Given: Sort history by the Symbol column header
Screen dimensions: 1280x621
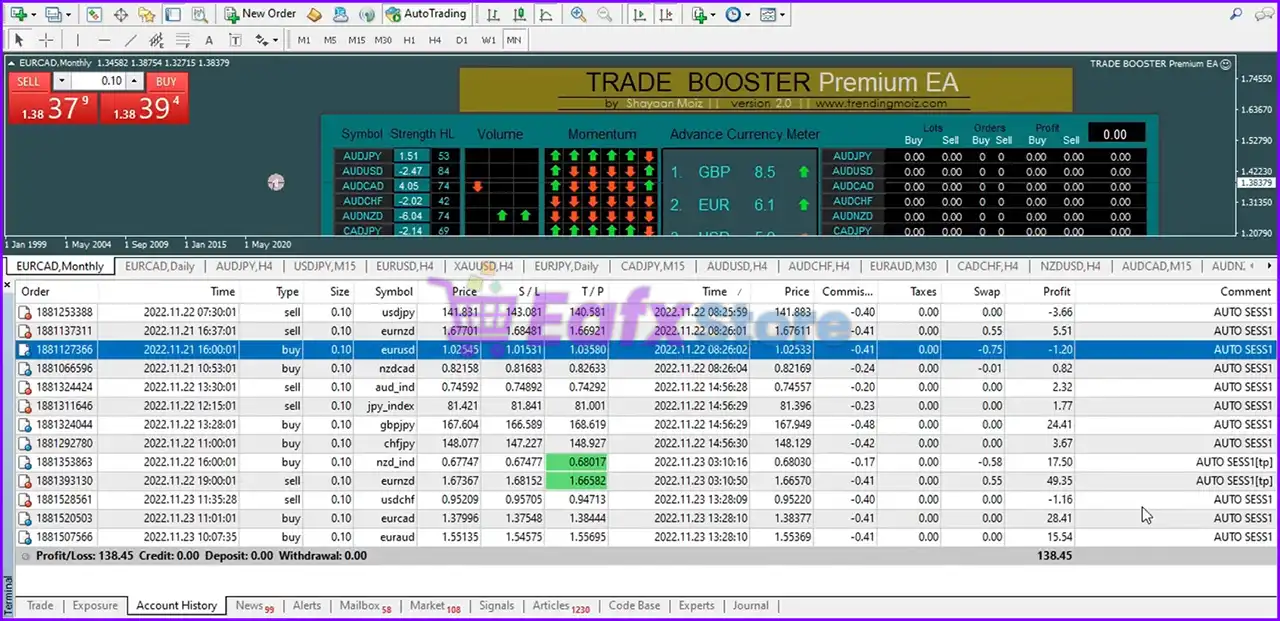Looking at the screenshot, I should click(x=394, y=291).
